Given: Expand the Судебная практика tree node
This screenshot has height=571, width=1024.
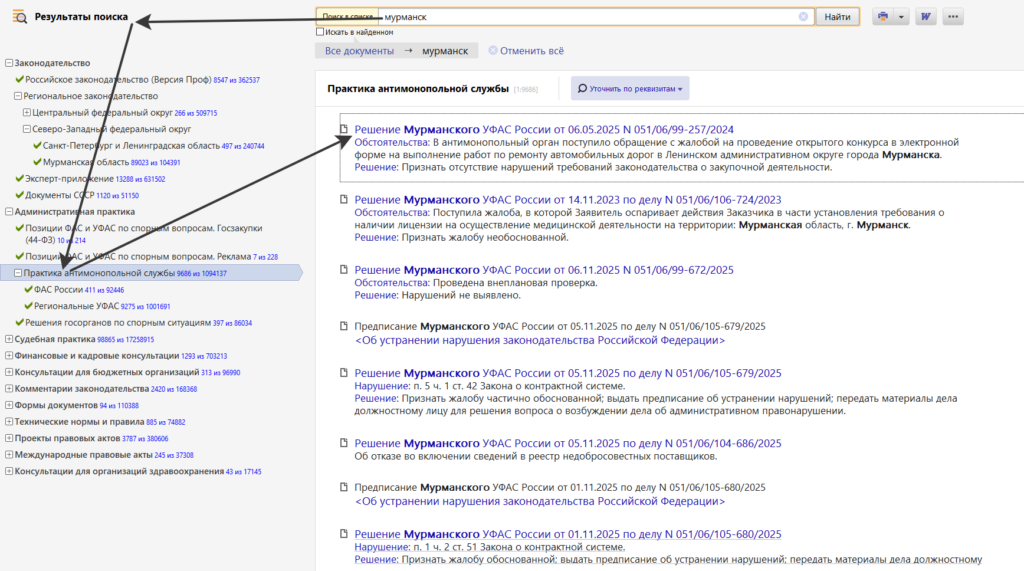Looking at the screenshot, I should [8, 339].
